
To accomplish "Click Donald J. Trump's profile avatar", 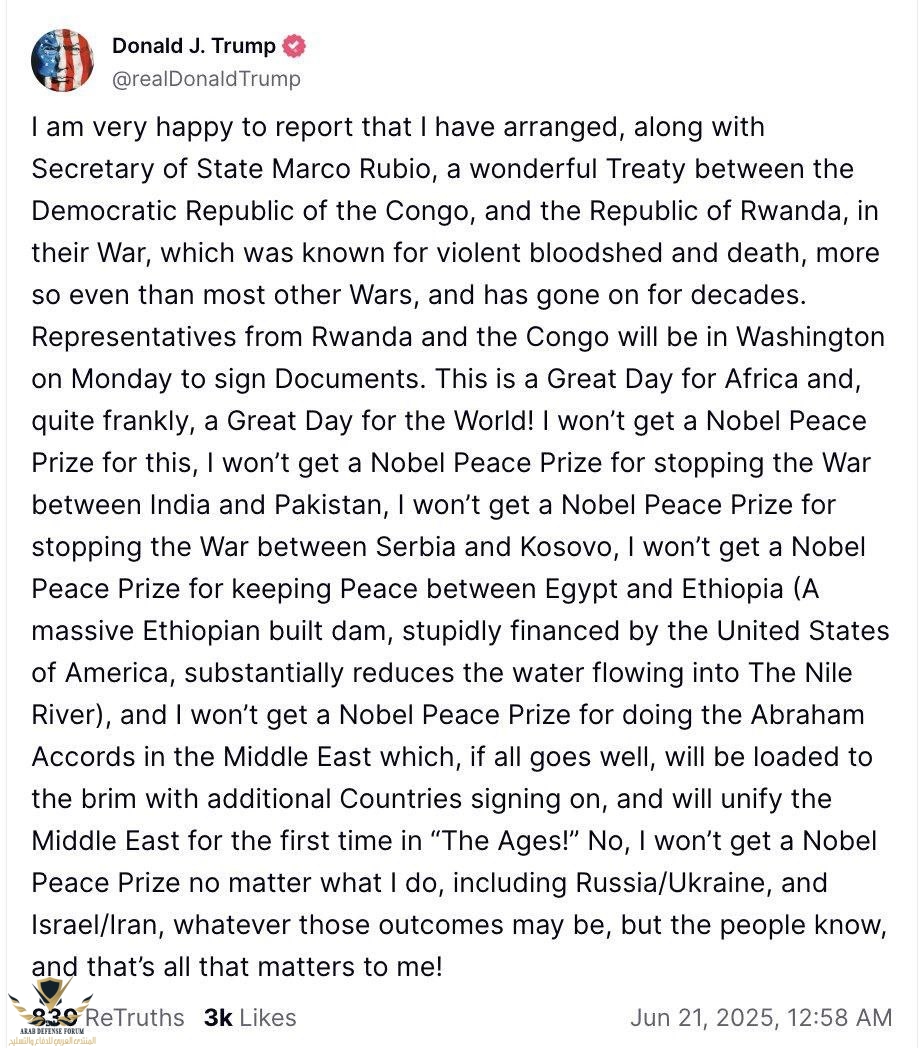I will [63, 60].
